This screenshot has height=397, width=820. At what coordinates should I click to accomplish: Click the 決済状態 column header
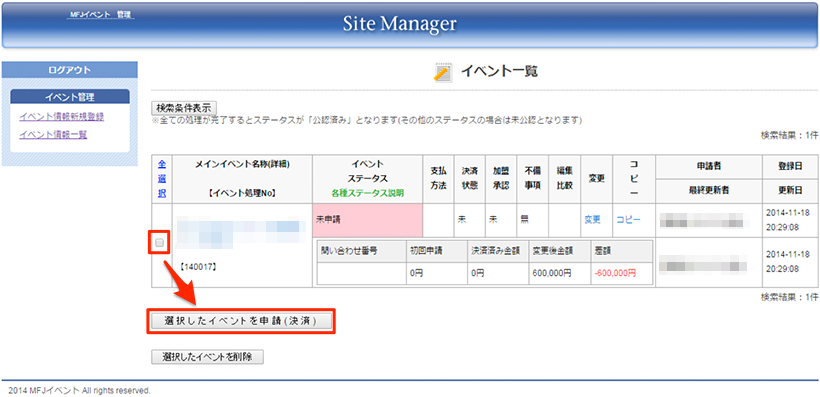click(x=469, y=179)
